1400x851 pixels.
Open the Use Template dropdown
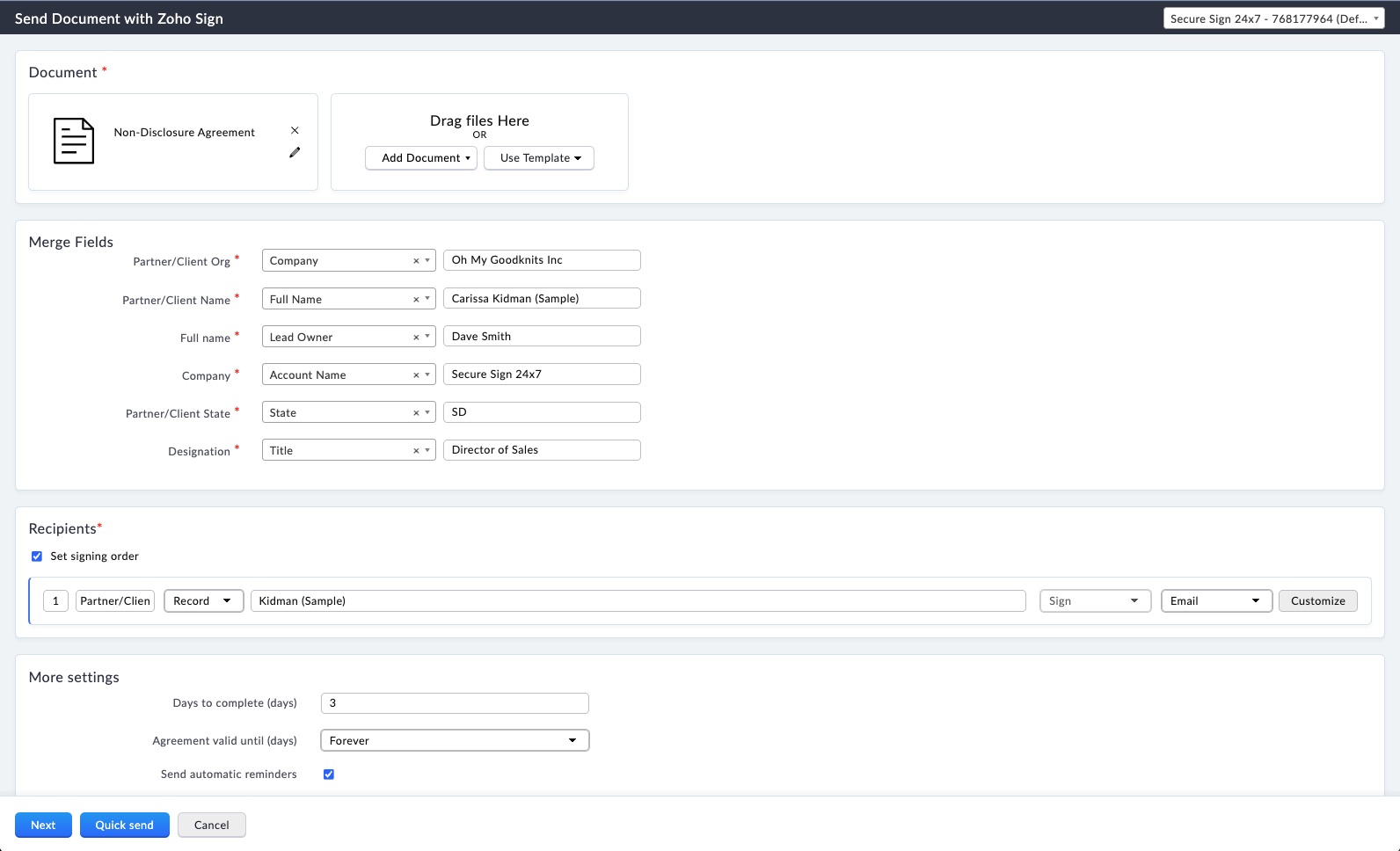pos(539,158)
